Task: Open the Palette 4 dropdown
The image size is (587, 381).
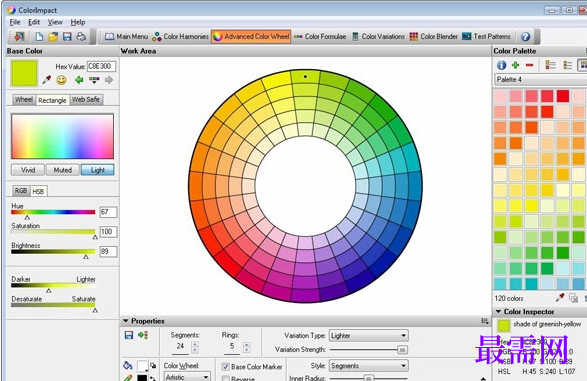Action: coord(541,79)
